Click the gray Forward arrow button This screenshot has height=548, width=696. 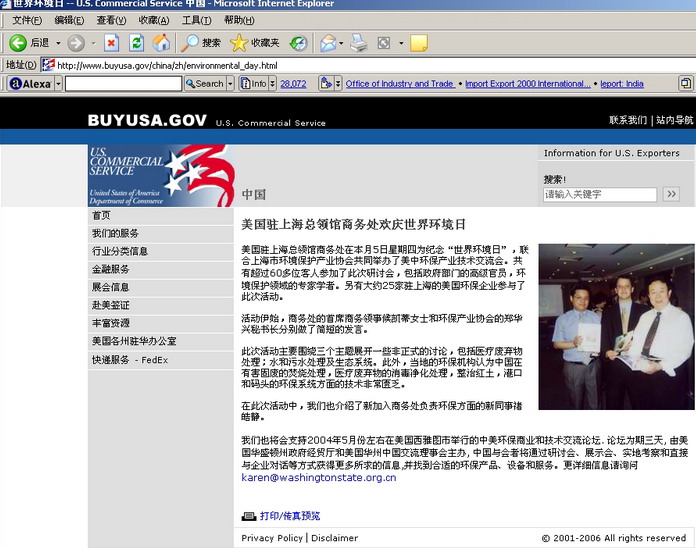point(76,43)
